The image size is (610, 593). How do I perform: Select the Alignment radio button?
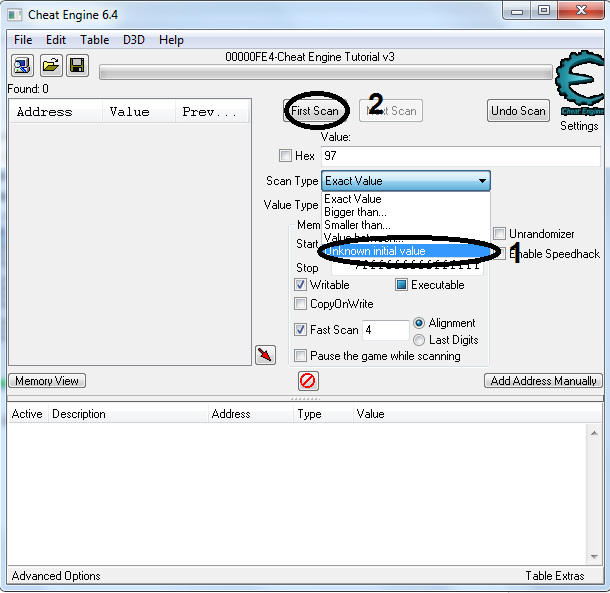tap(419, 323)
